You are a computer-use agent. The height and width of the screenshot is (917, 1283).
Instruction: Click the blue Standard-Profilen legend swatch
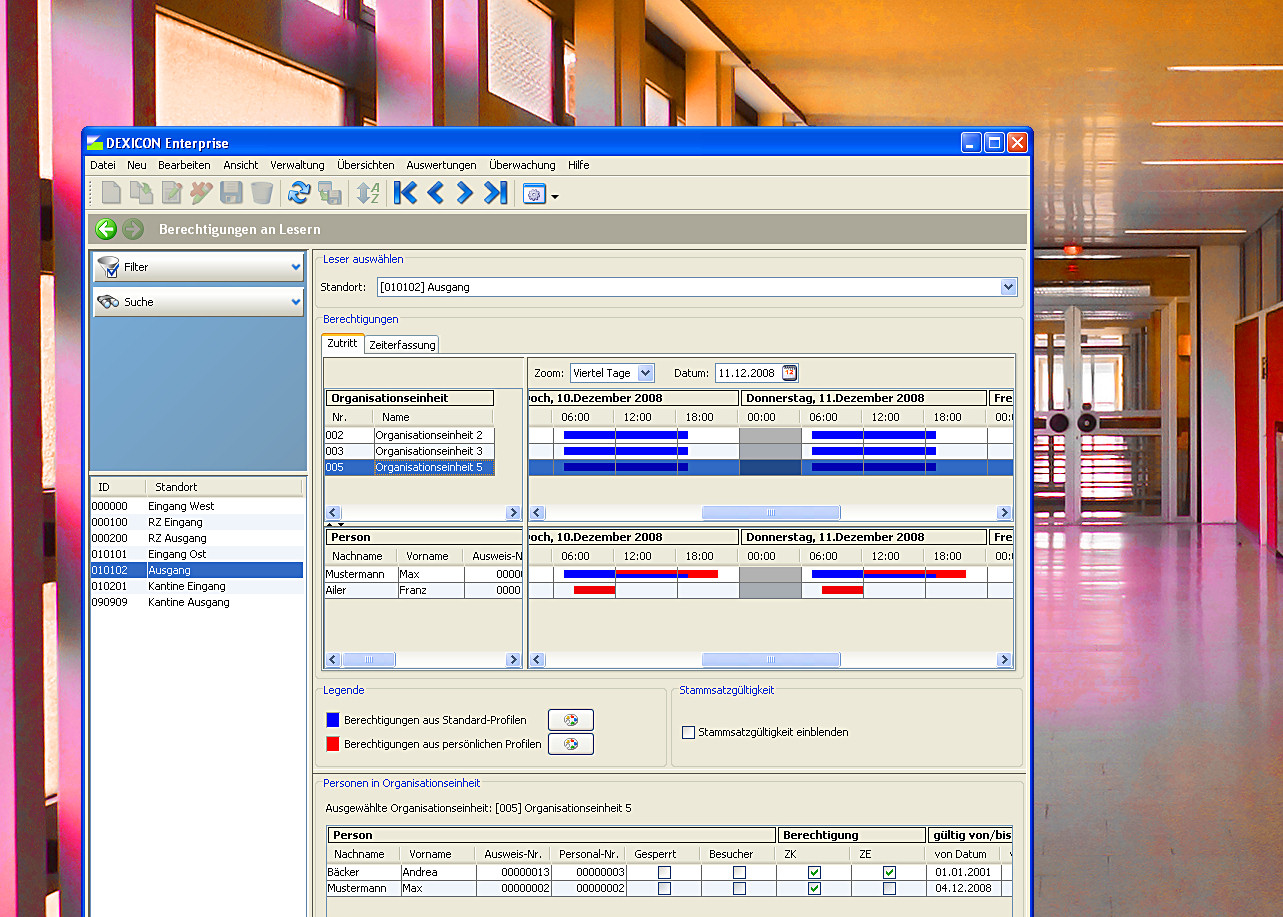click(x=333, y=720)
